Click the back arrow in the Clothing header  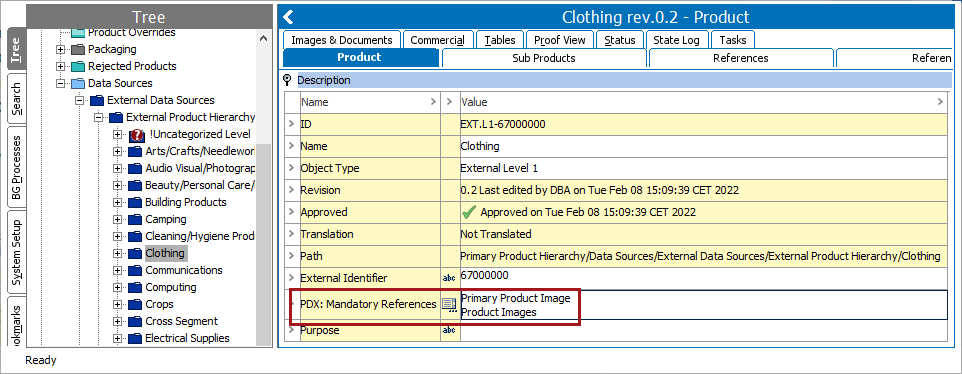288,17
